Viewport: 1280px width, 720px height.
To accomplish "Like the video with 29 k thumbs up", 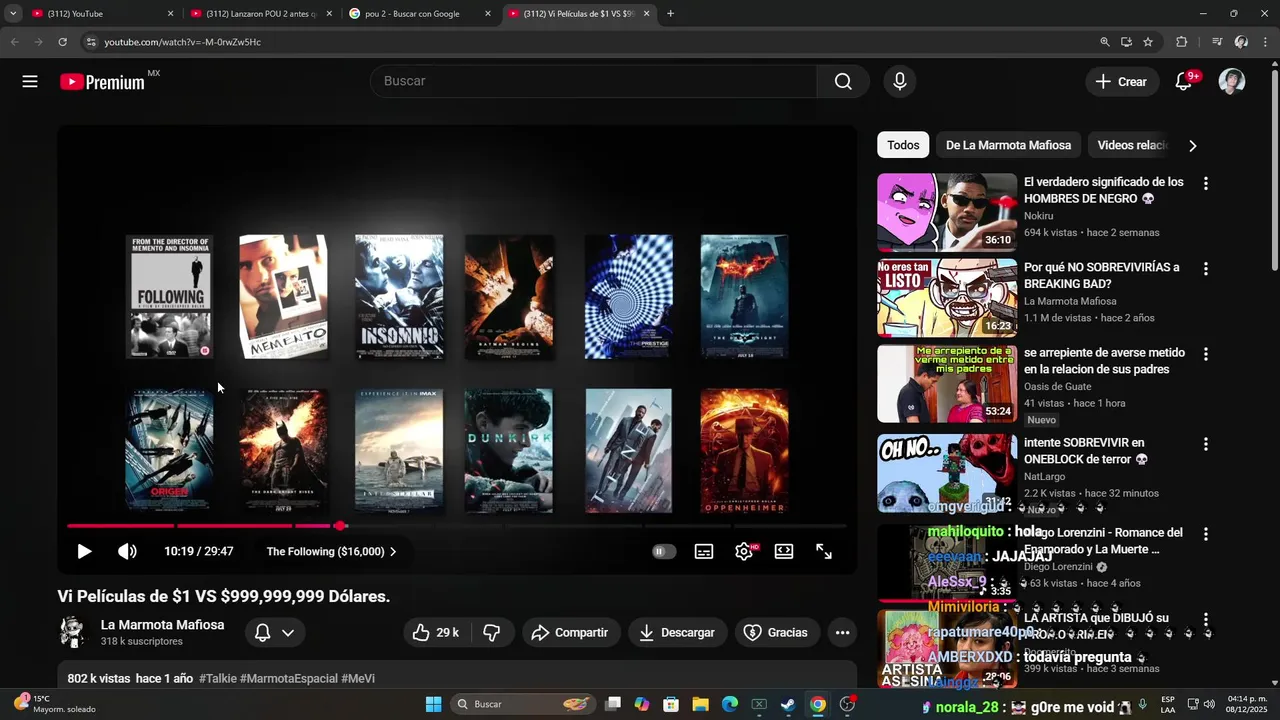I will [435, 632].
